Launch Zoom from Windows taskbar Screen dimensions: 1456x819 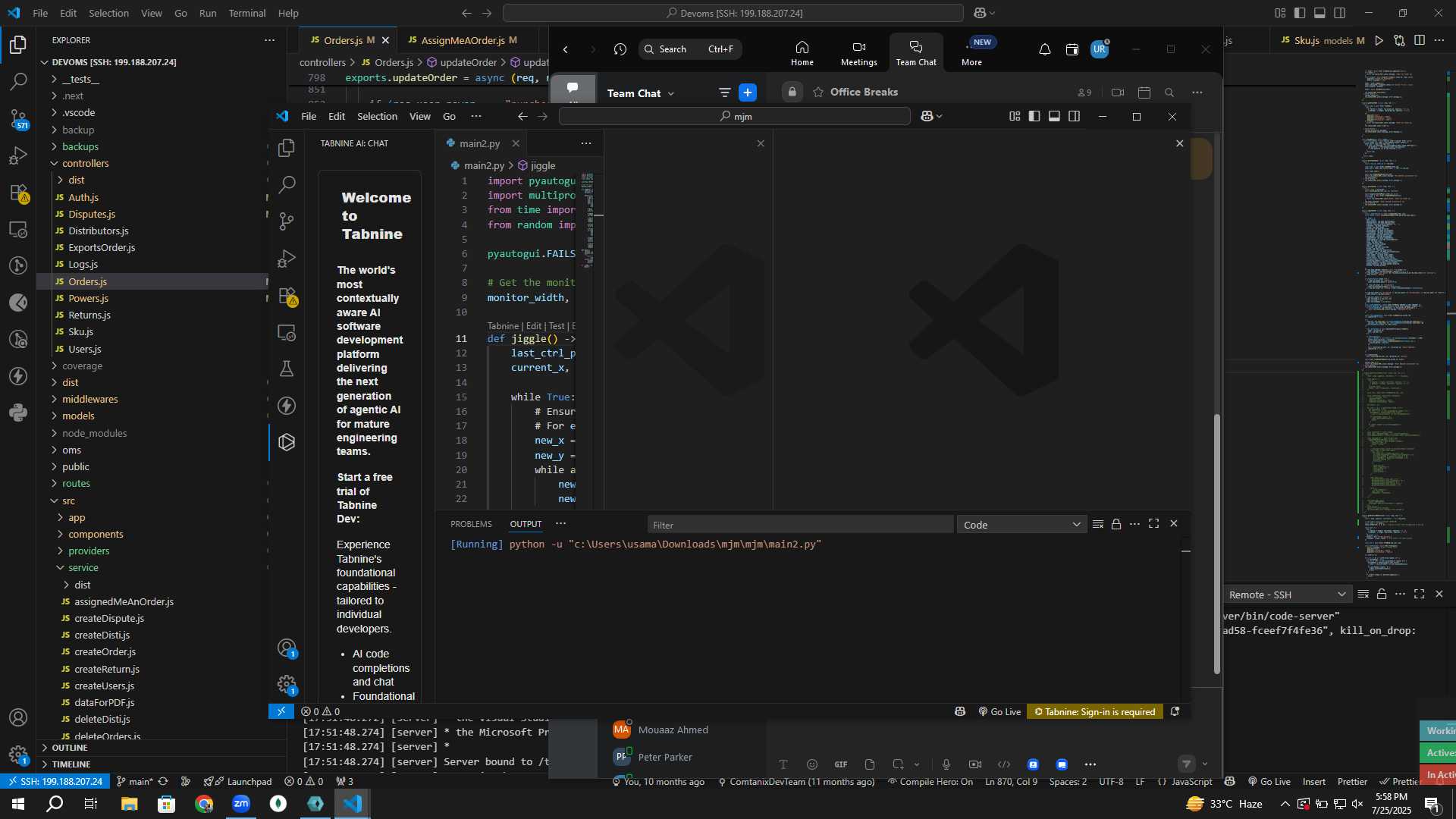(241, 804)
